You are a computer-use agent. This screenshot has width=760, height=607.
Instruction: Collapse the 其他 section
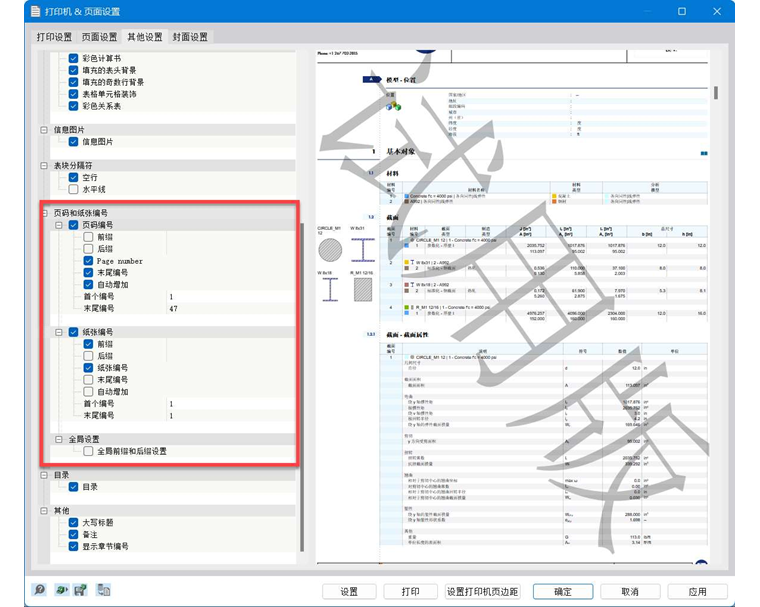[44, 511]
